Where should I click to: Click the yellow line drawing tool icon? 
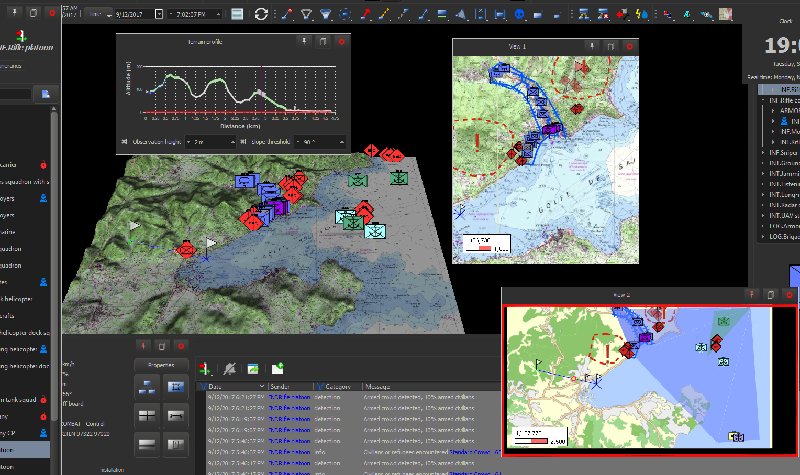(384, 14)
